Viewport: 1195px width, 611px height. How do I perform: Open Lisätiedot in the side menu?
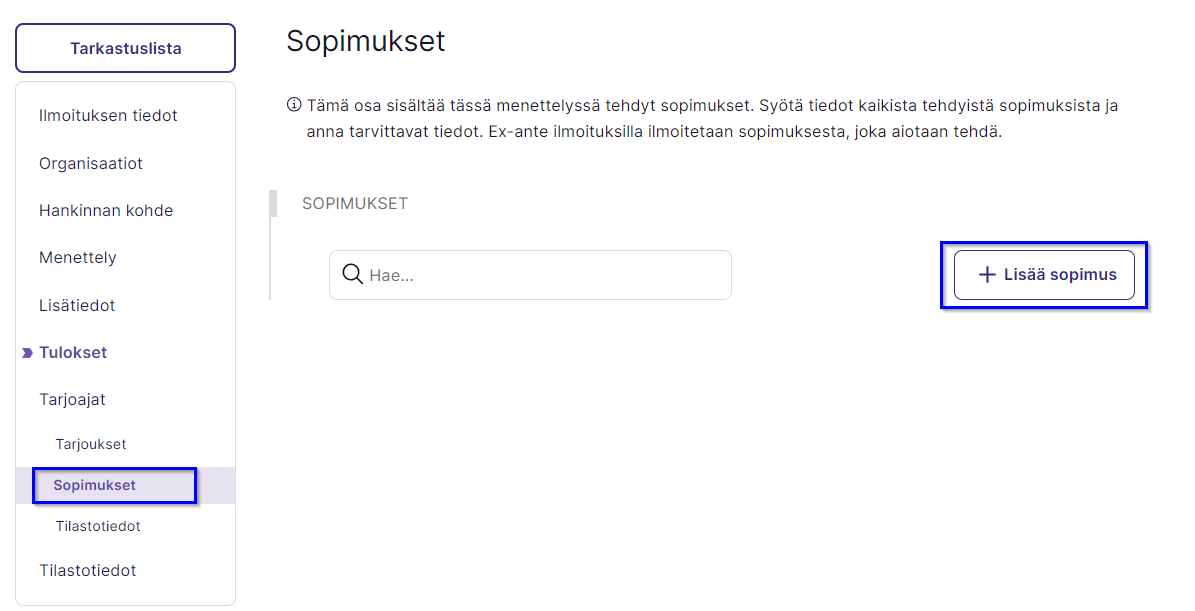point(77,306)
